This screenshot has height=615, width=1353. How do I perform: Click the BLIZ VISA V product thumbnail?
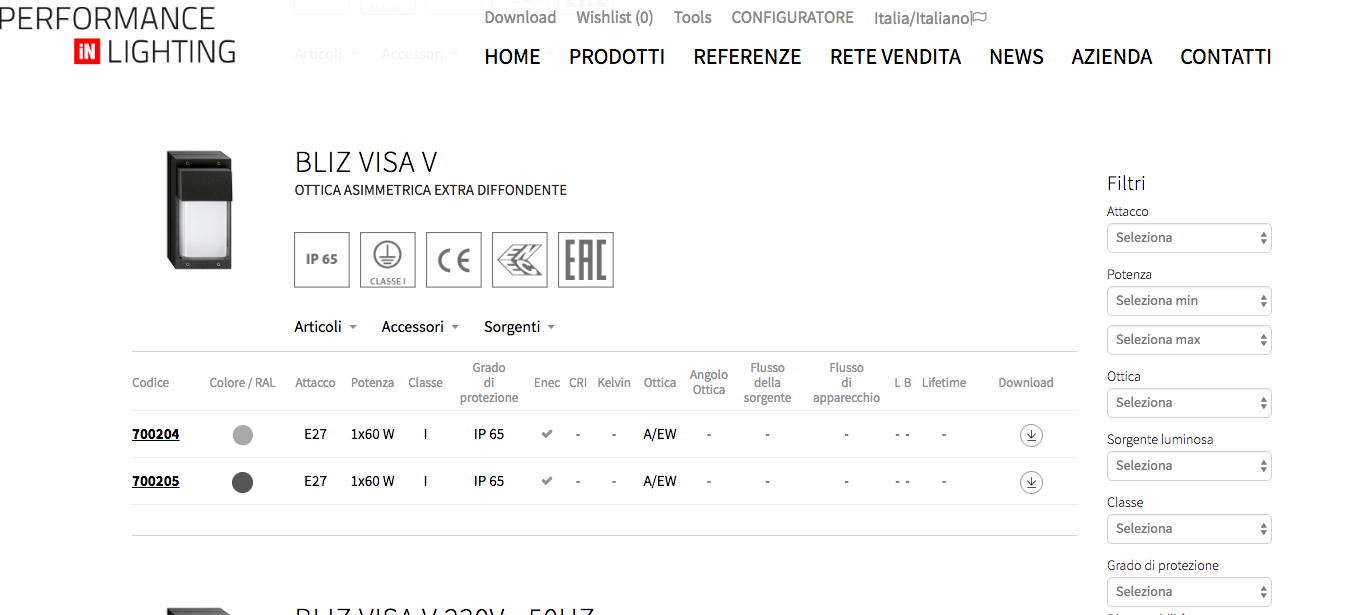(199, 209)
